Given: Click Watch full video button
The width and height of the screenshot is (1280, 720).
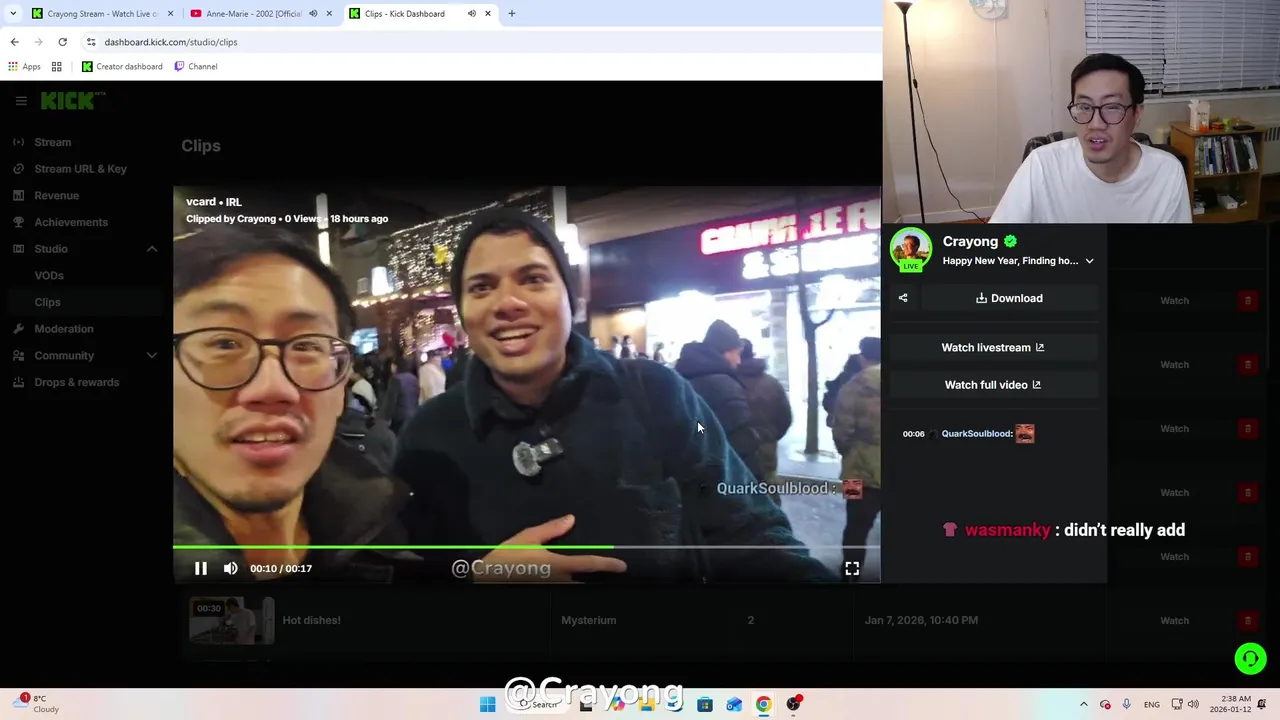Looking at the screenshot, I should 993,385.
